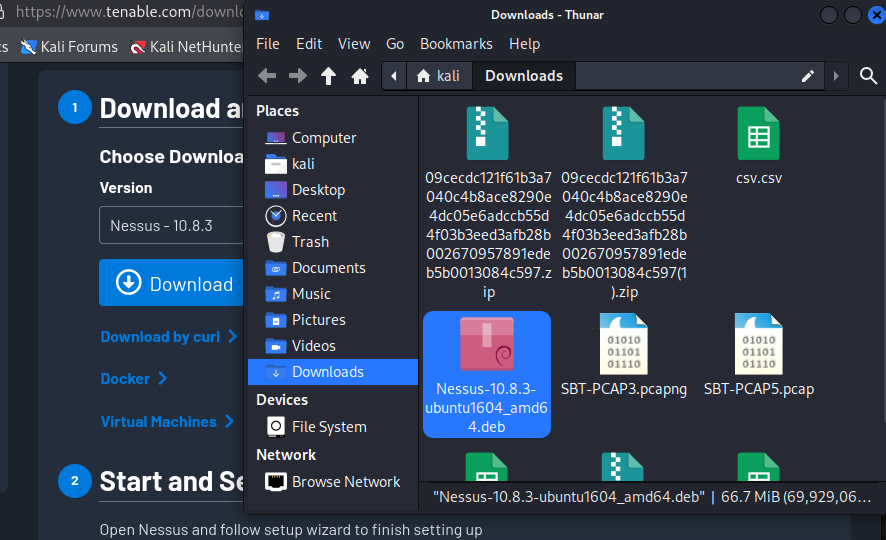
Task: Open the File menu in Thunar
Action: click(x=268, y=44)
